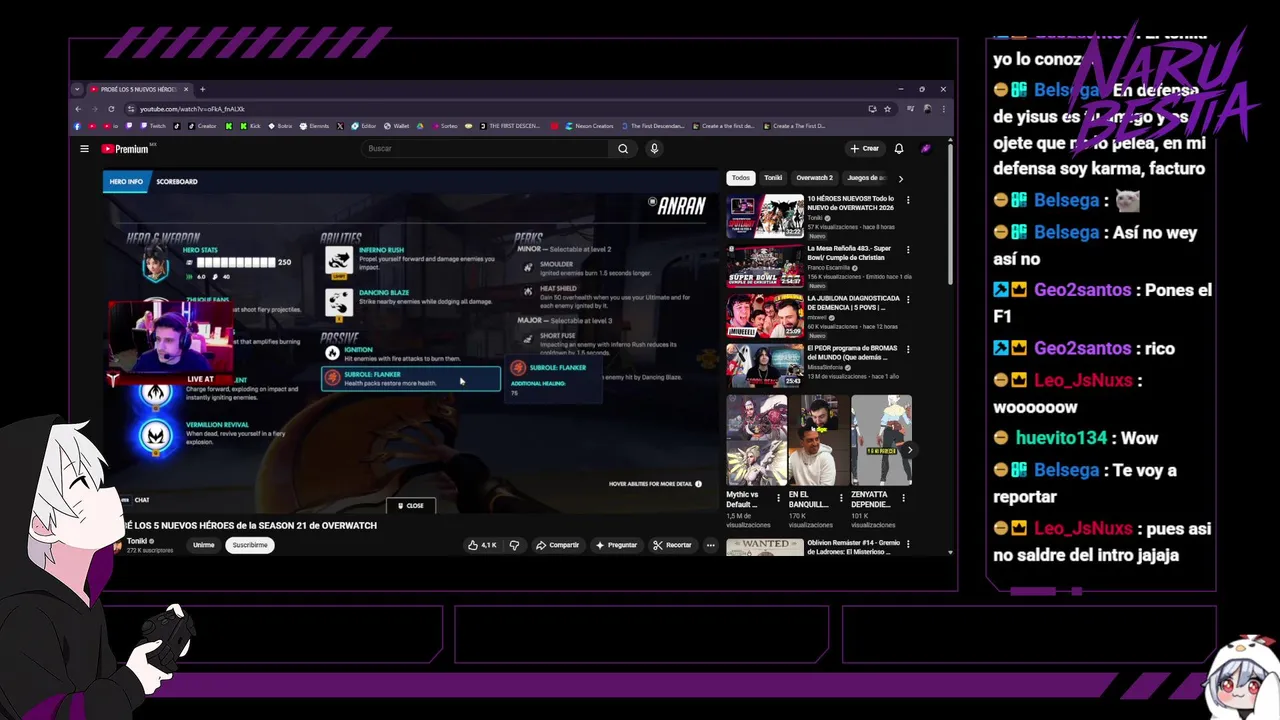Click chat username Geo2santos on Pones el F1
The height and width of the screenshot is (720, 1280).
click(1083, 290)
